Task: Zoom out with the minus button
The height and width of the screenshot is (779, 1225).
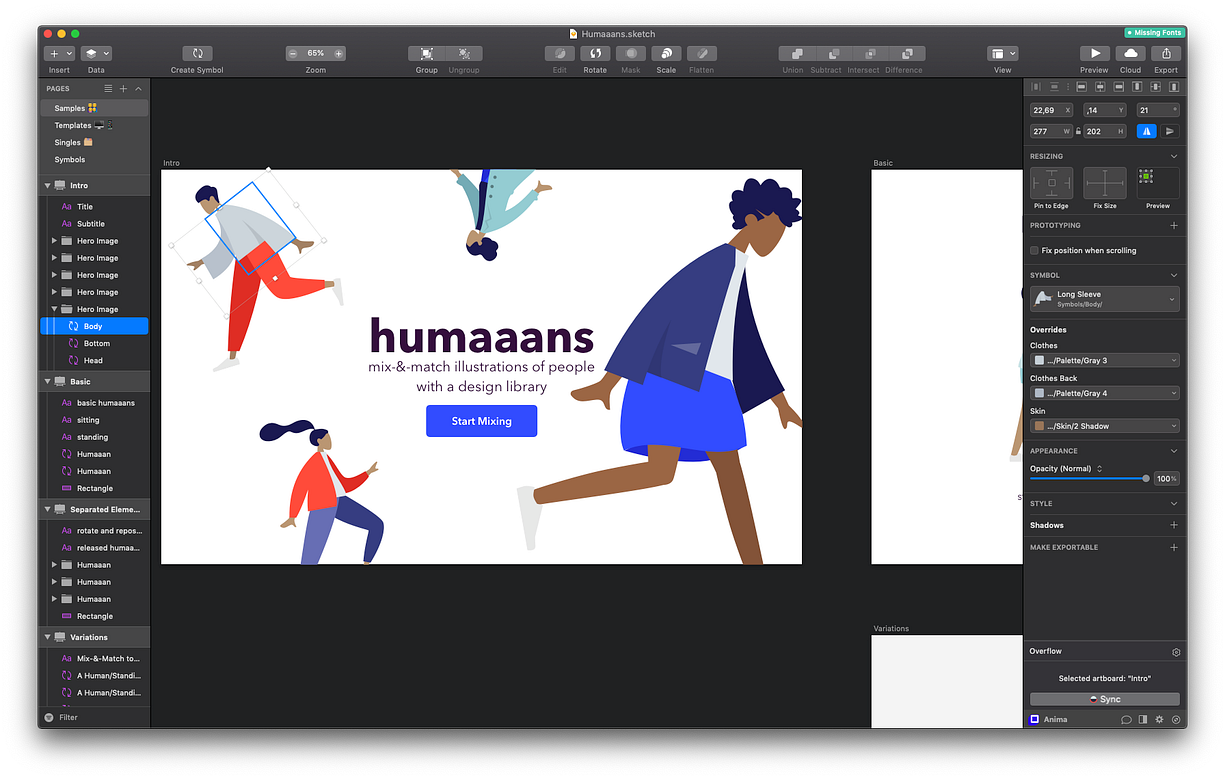Action: (293, 53)
